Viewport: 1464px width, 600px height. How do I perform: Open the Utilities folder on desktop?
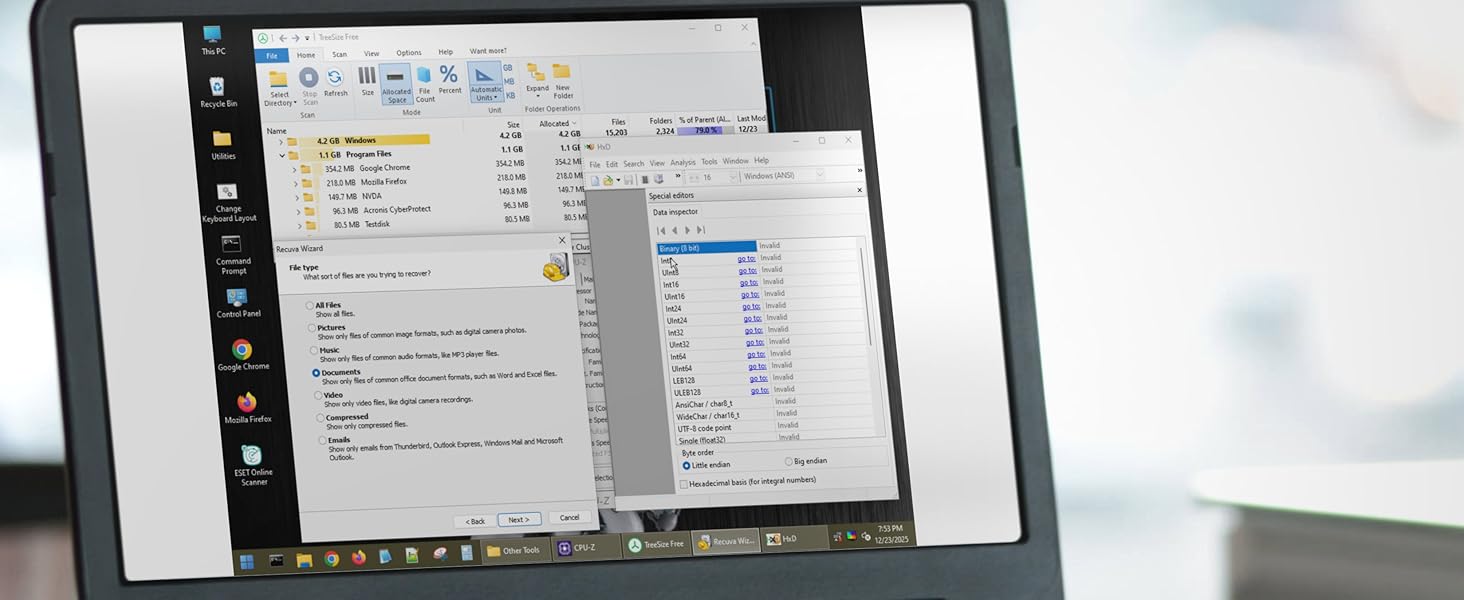223,145
